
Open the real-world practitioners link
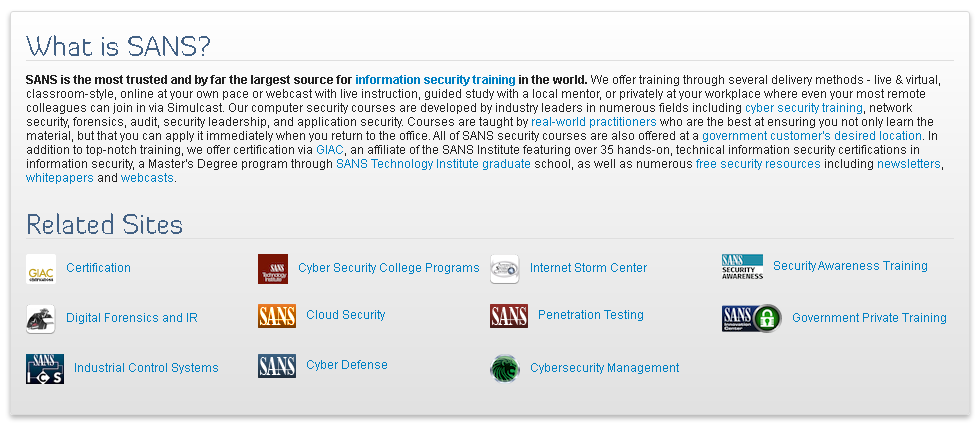(x=594, y=121)
